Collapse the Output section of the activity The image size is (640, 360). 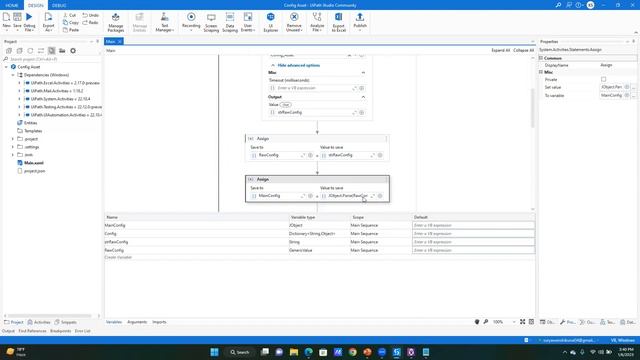pos(363,97)
